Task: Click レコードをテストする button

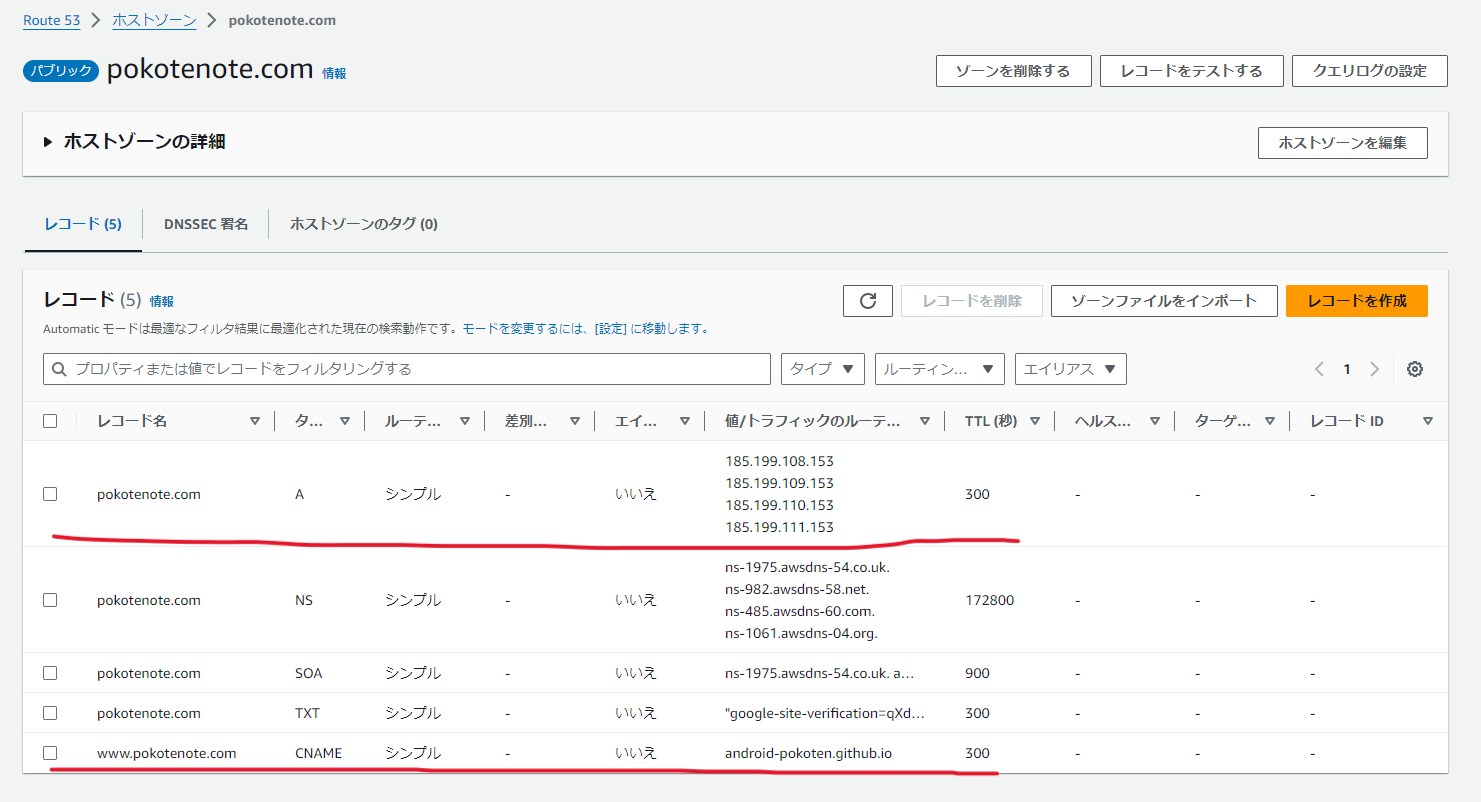Action: (x=1191, y=71)
